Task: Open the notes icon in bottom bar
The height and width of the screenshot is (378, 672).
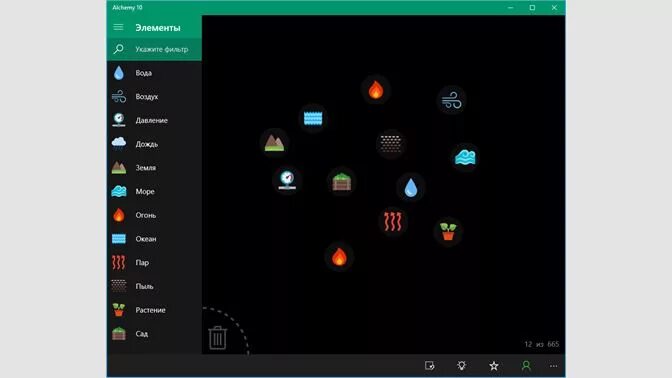Action: click(429, 366)
